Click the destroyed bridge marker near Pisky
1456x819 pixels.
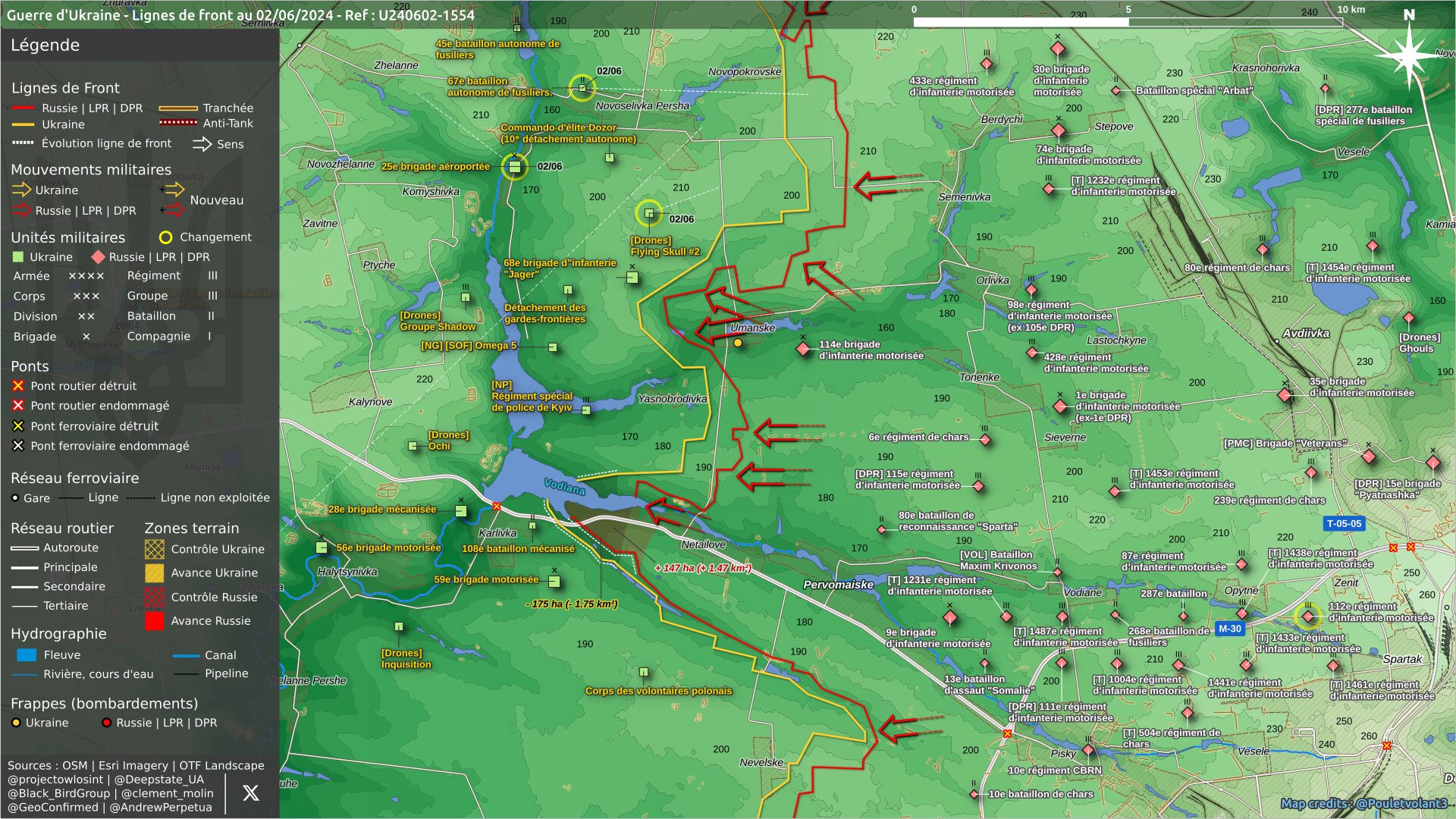1007,733
